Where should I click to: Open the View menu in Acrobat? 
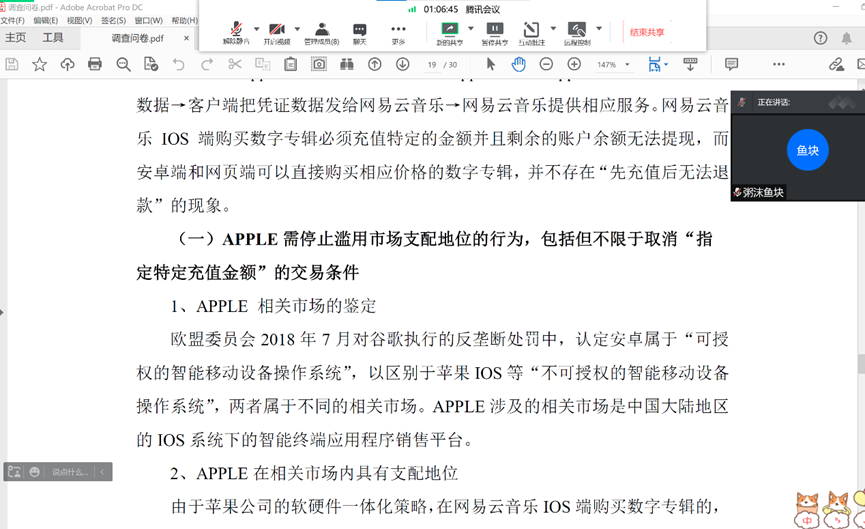point(79,20)
